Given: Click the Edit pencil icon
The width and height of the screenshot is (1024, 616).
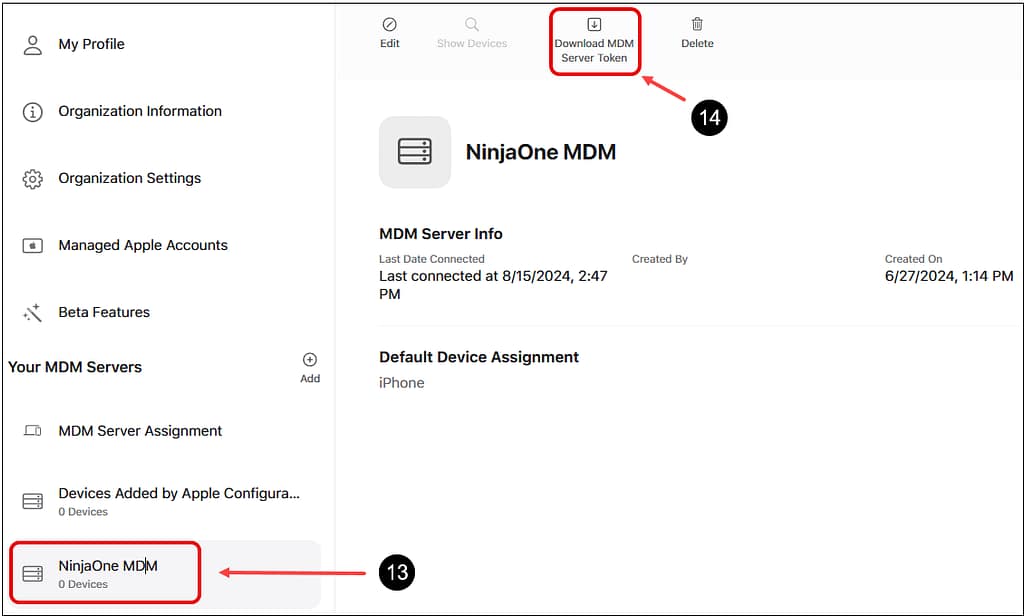Looking at the screenshot, I should (x=390, y=24).
